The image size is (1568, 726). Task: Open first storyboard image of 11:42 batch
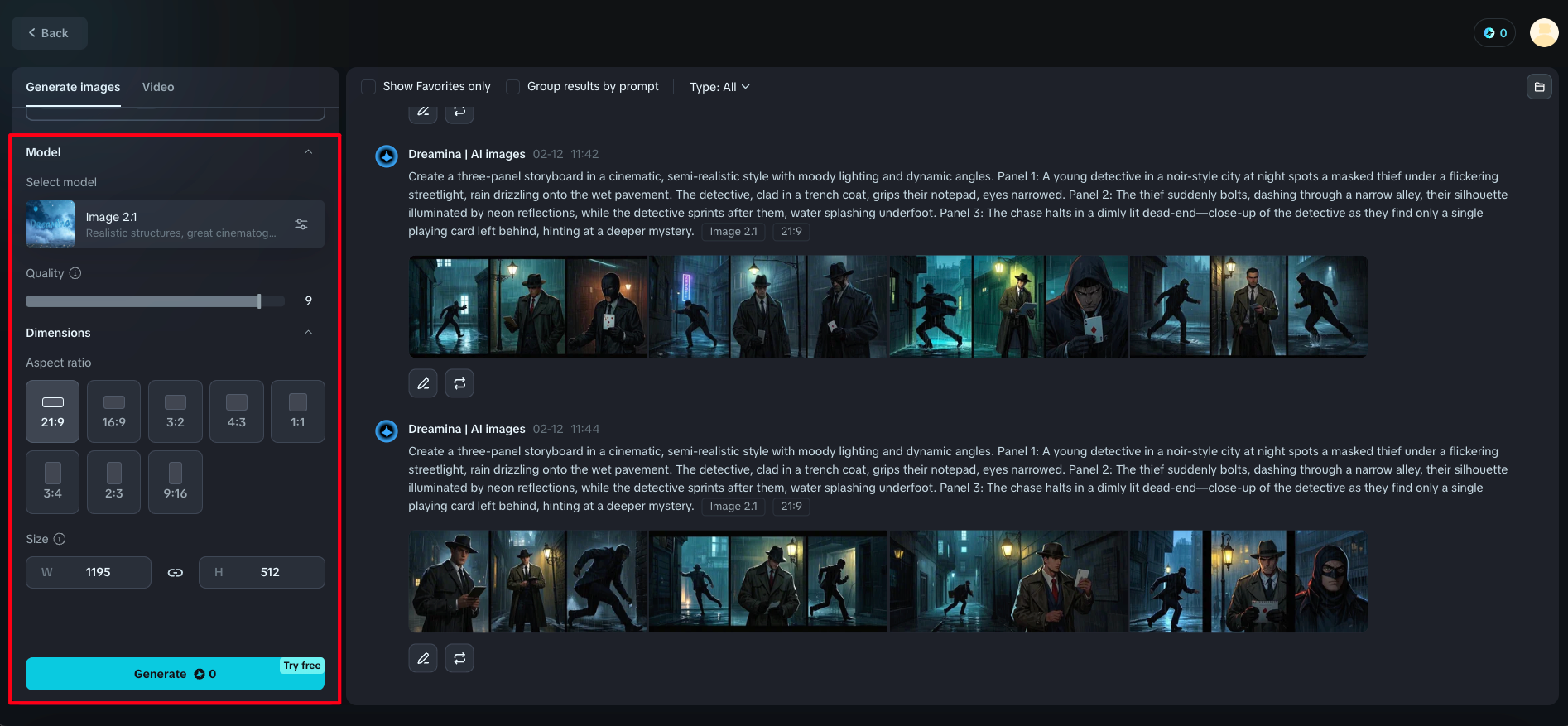click(528, 306)
